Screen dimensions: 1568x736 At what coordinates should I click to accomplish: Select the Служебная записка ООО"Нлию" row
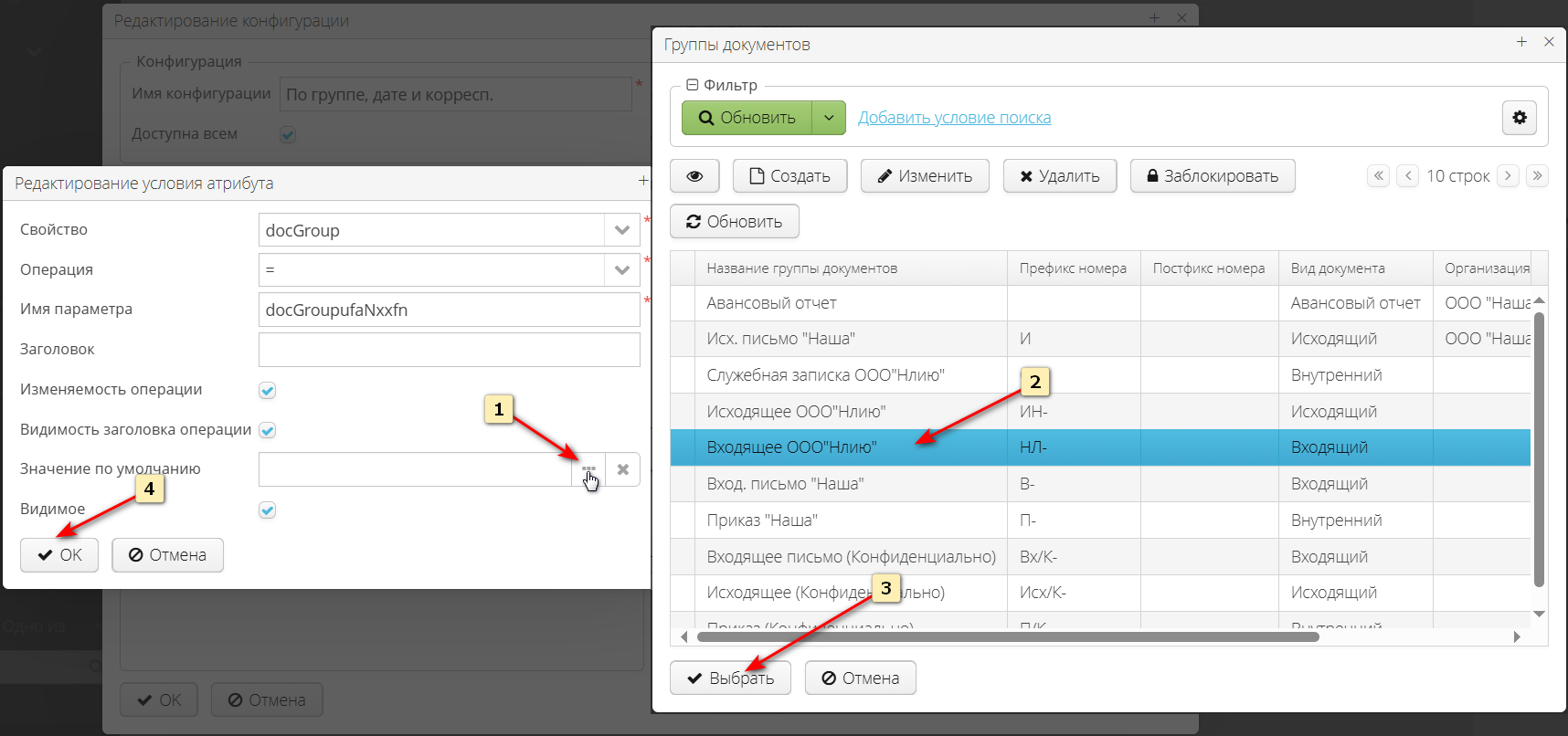pos(1100,375)
